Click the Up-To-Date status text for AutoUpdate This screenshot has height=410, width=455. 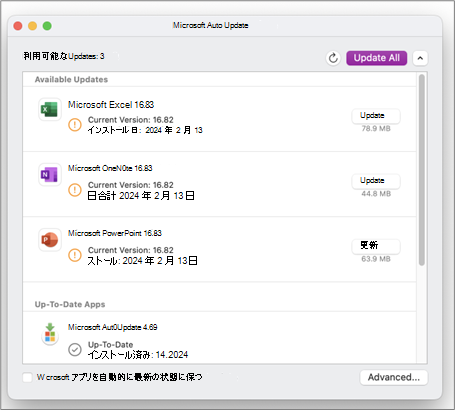tap(110, 345)
